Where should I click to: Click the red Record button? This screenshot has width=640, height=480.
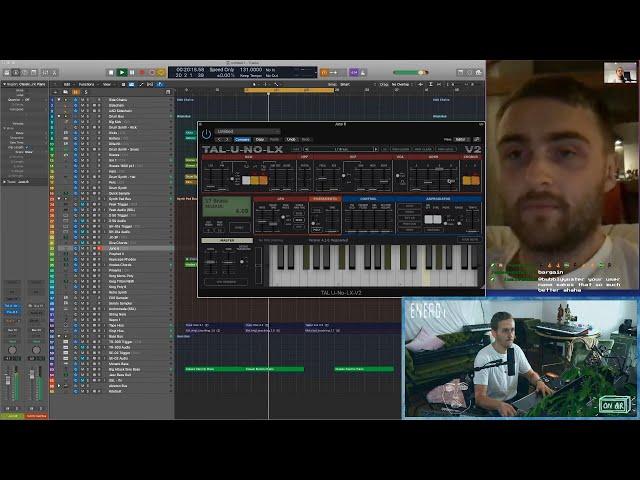pos(142,73)
